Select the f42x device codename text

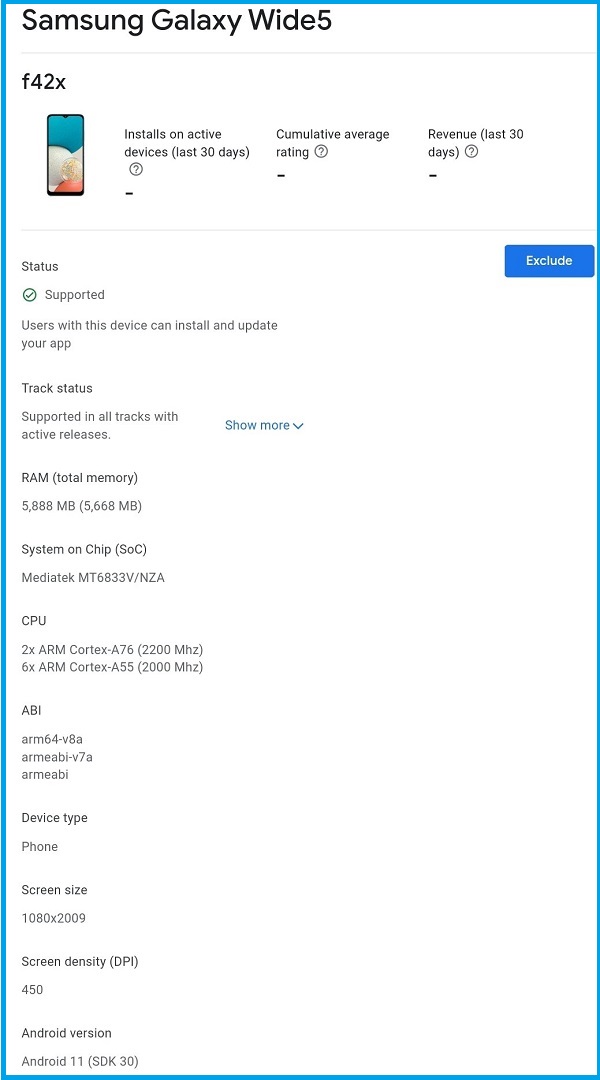[44, 82]
